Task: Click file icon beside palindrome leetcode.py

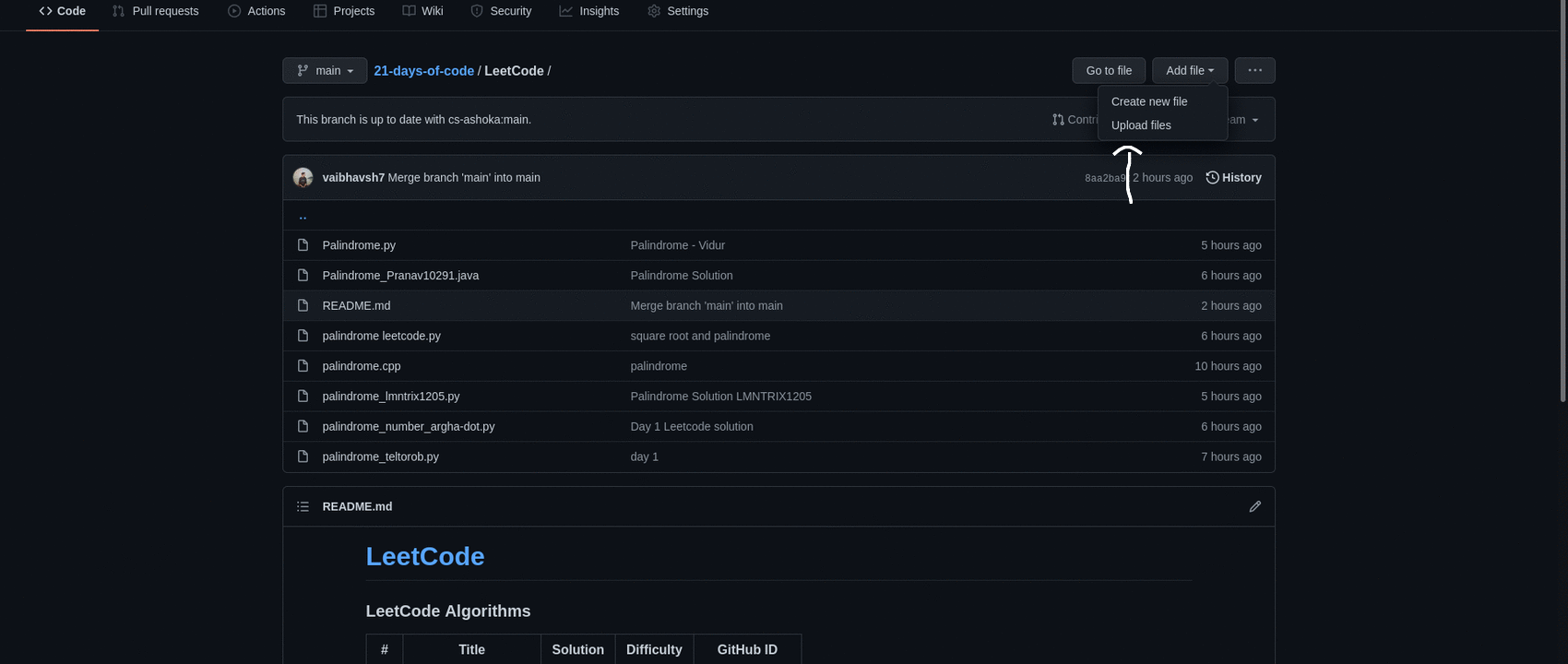Action: (x=303, y=336)
